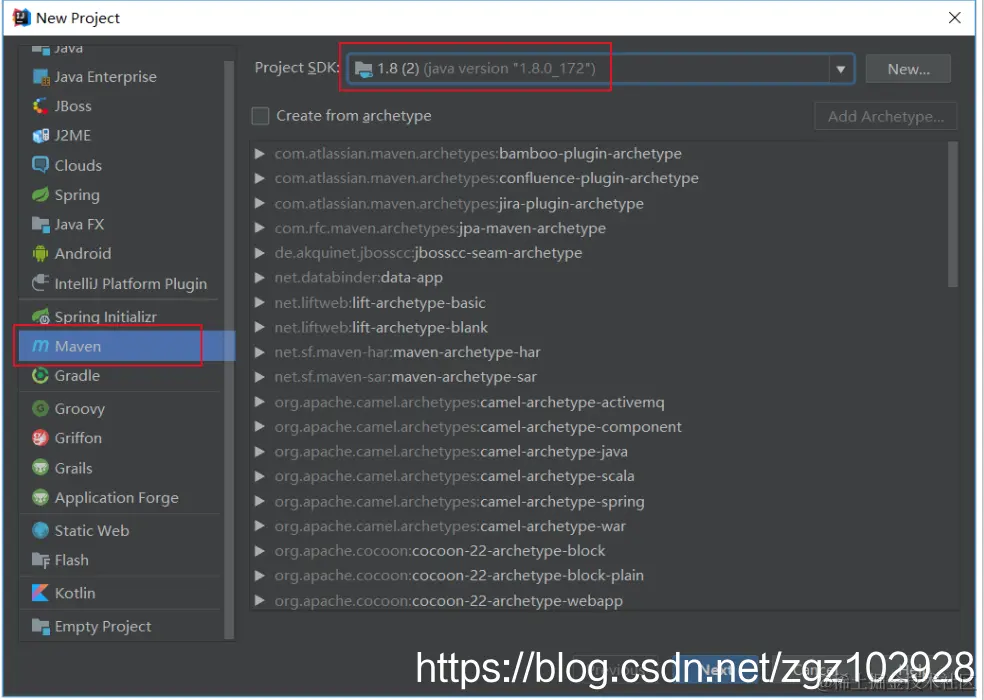Click the New... SDK button
The height and width of the screenshot is (700, 984).
[x=908, y=69]
